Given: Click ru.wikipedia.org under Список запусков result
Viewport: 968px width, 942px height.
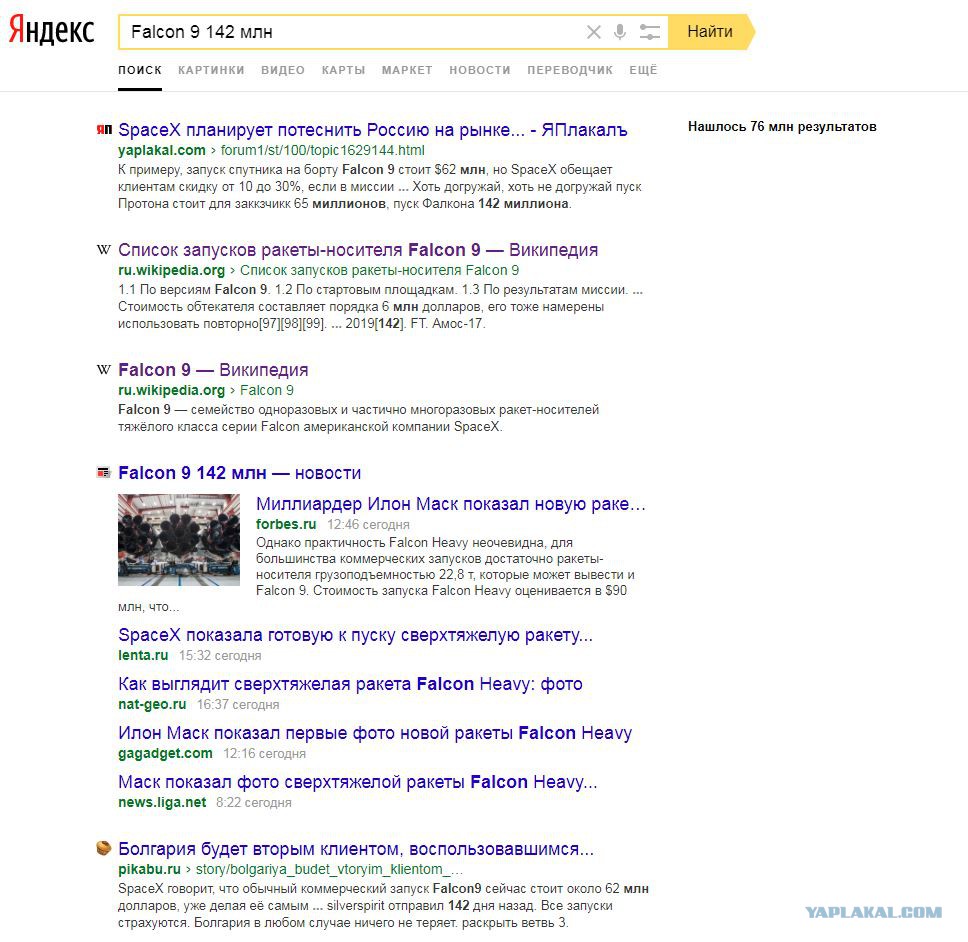Looking at the screenshot, I should (x=172, y=270).
